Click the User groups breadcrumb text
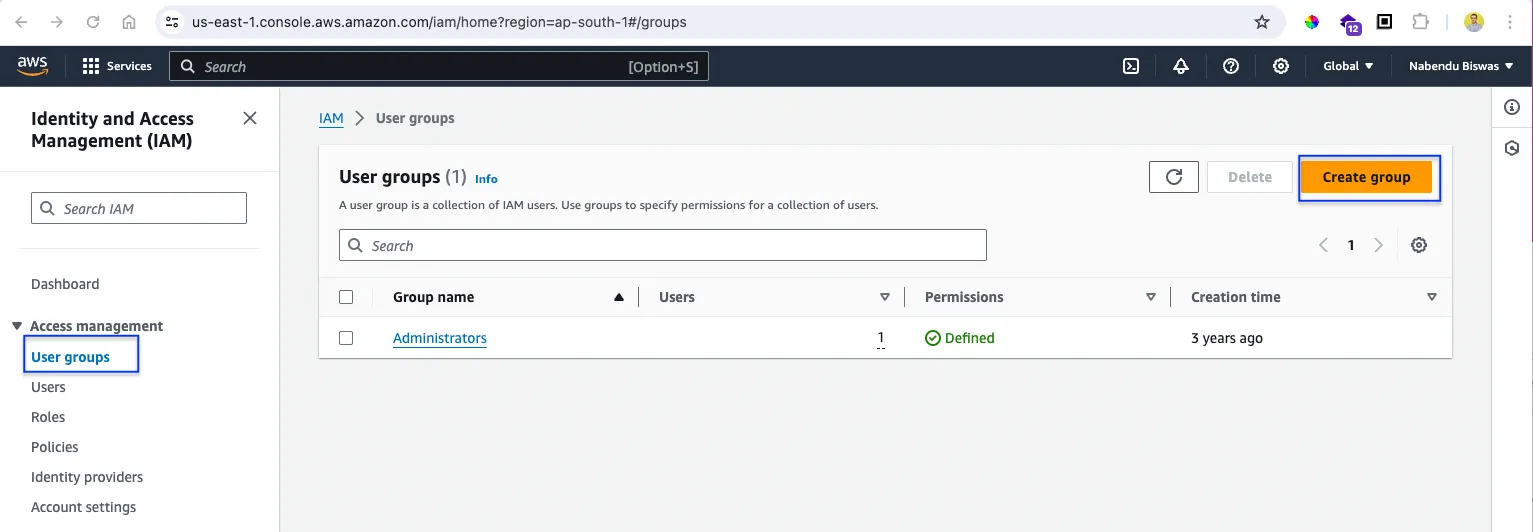The height and width of the screenshot is (532, 1533). tap(415, 118)
